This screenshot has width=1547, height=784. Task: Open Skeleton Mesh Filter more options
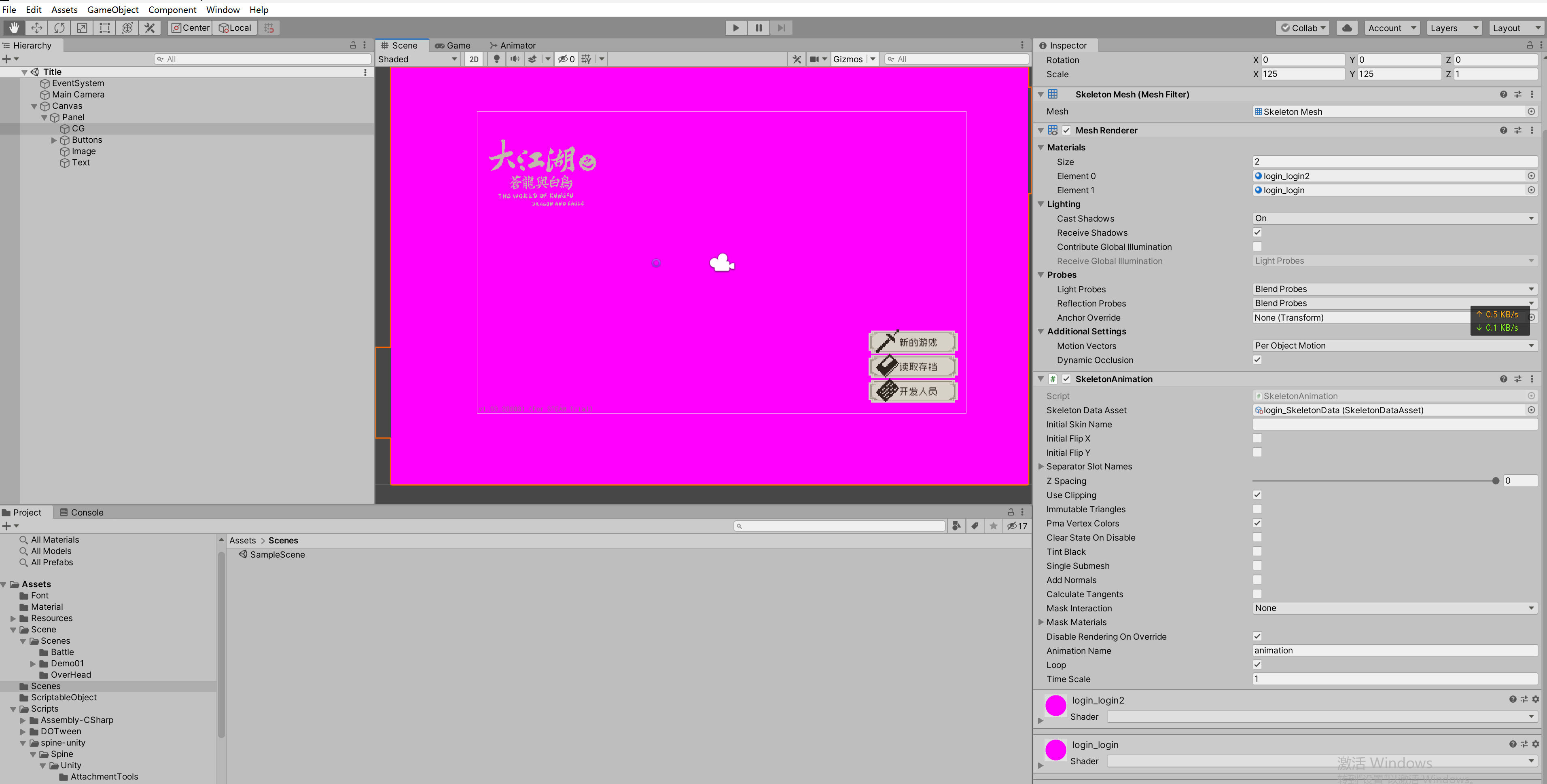coord(1532,94)
